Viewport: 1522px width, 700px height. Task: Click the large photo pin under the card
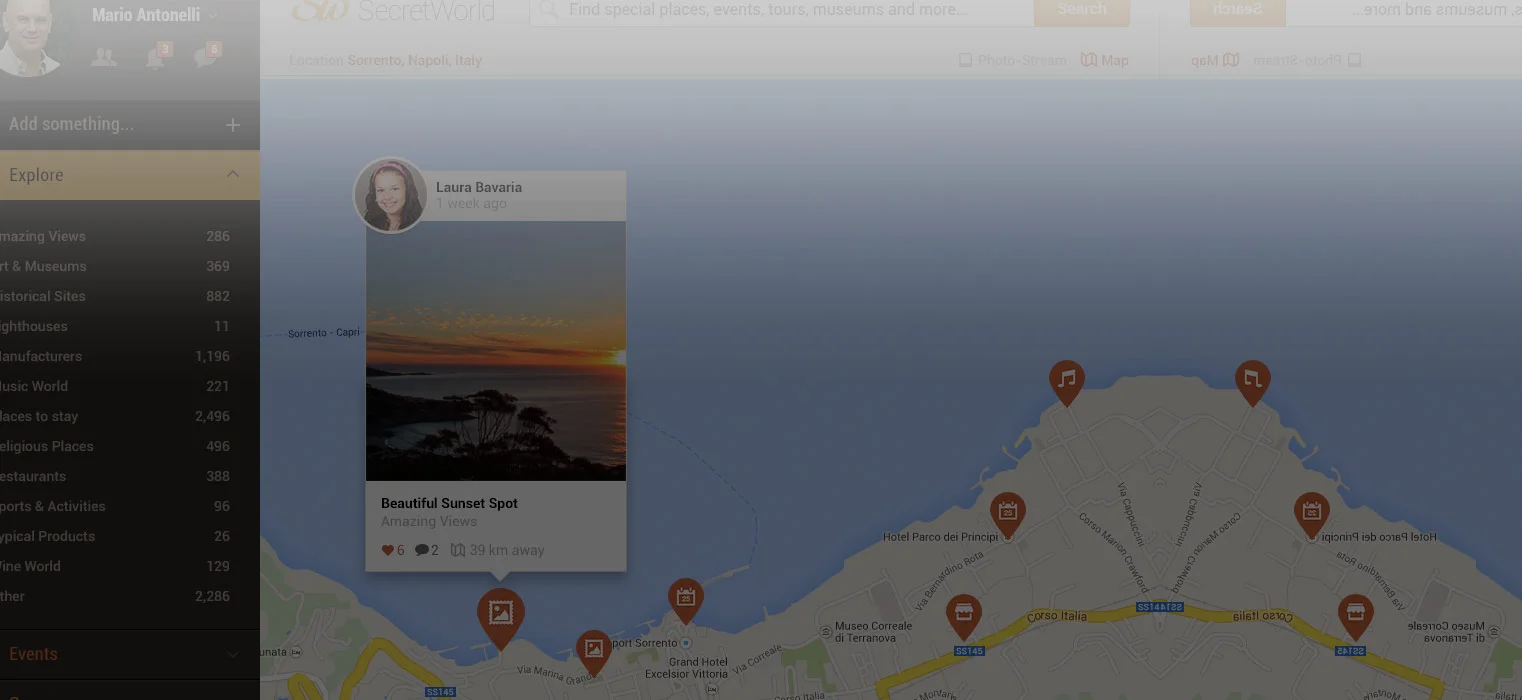(x=500, y=617)
